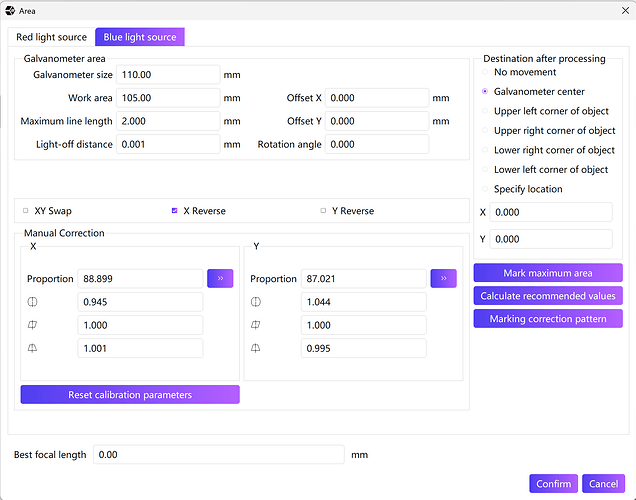The height and width of the screenshot is (500, 636).
Task: Uncheck the X Reverse checkbox
Action: (x=174, y=210)
